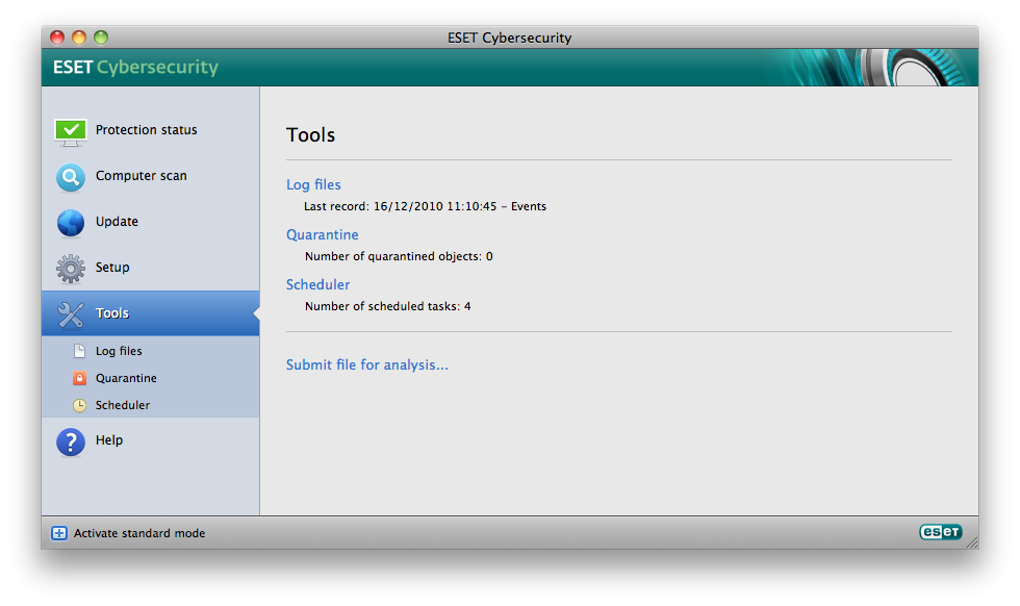Click the window resize grip corner
The height and width of the screenshot is (606, 1020).
pyautogui.click(x=972, y=543)
